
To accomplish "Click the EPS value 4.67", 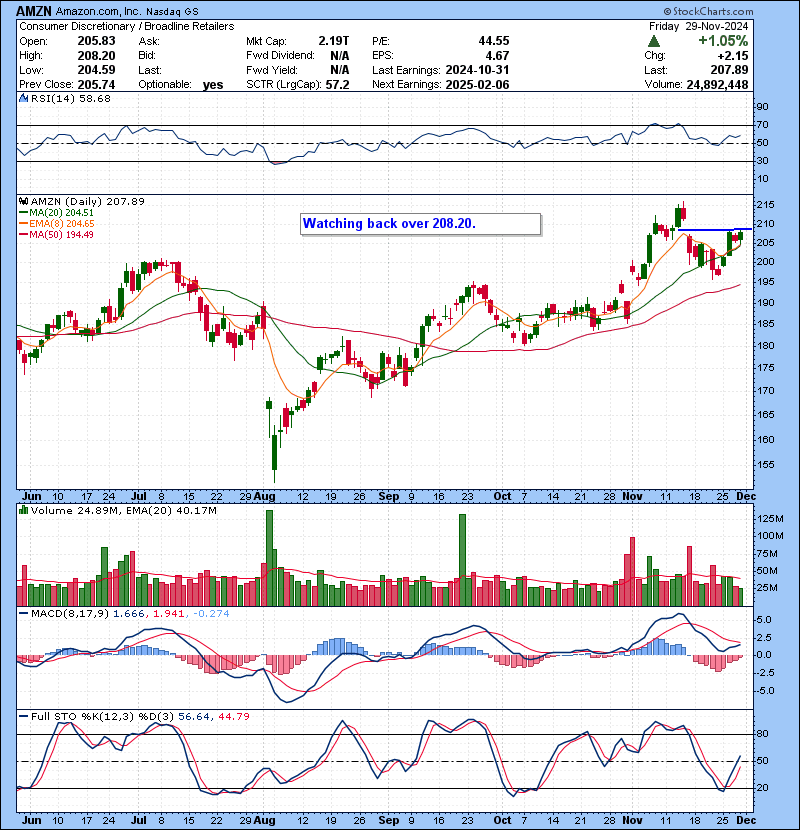I will [497, 56].
